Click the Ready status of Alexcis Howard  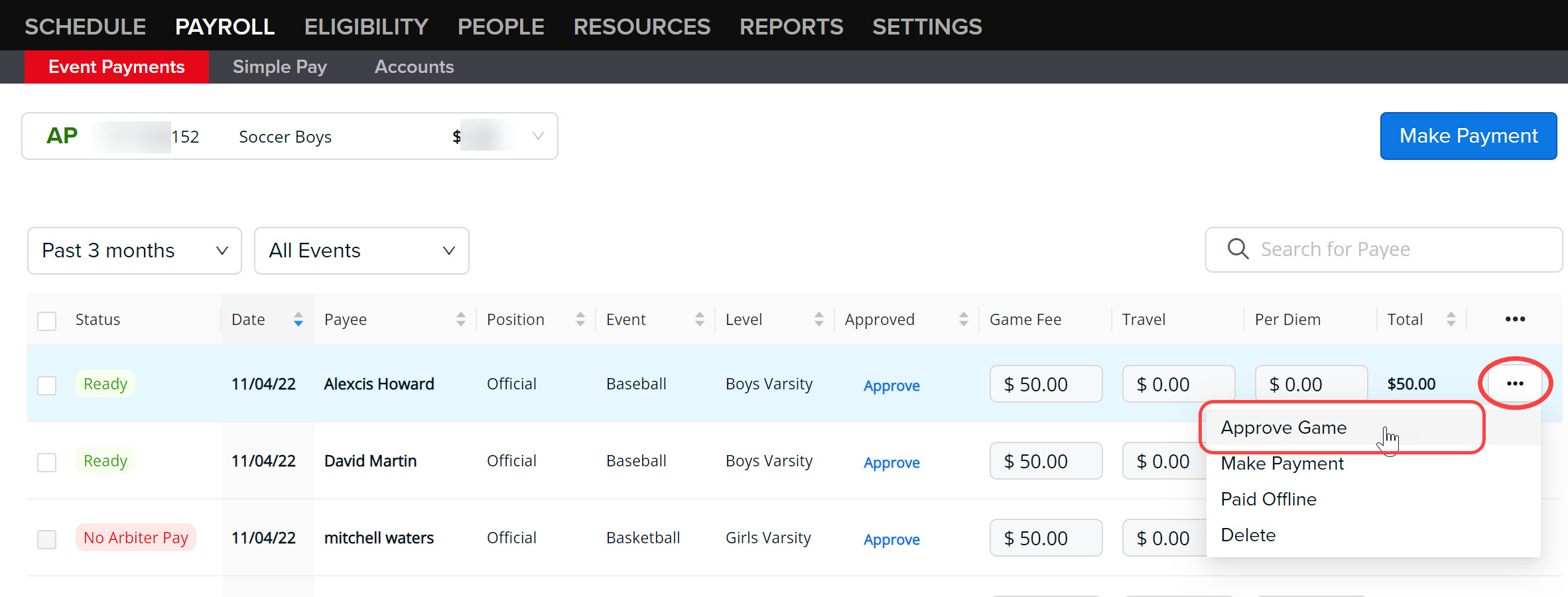tap(105, 384)
